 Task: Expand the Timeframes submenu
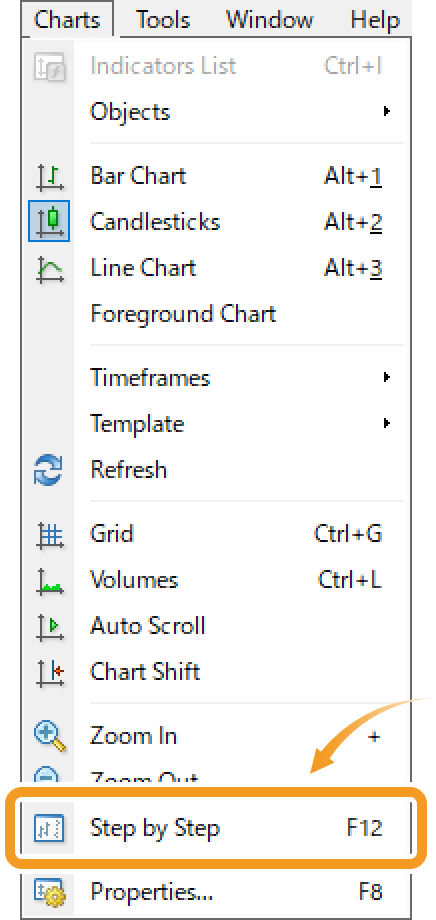217,377
